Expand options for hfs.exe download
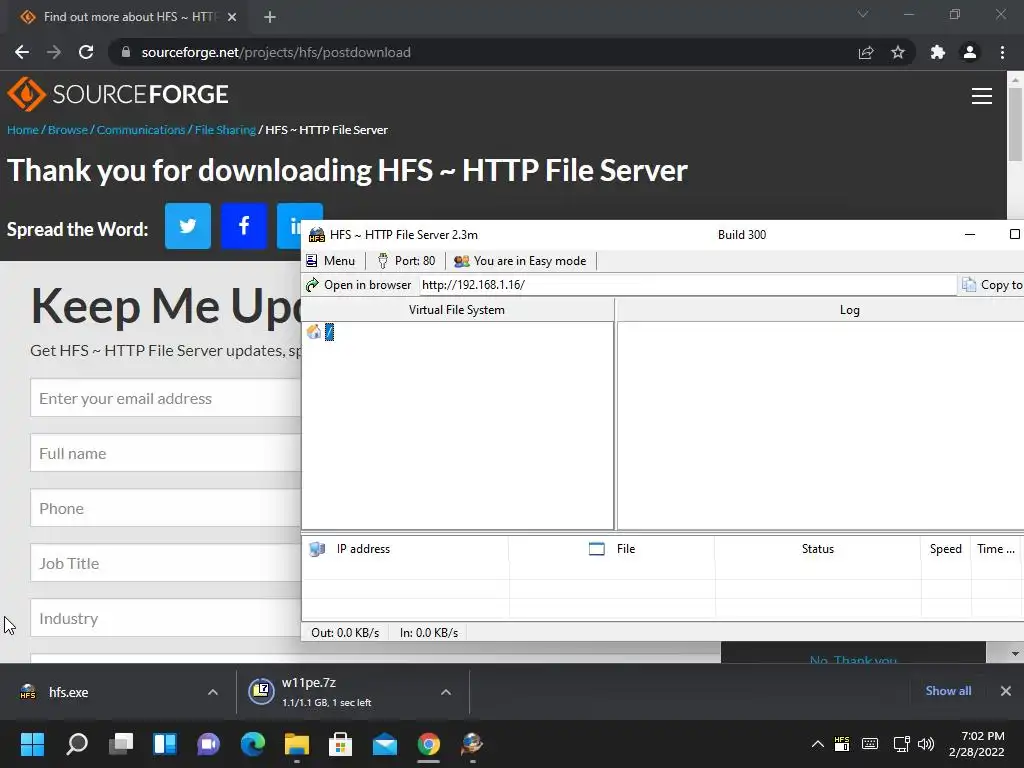The height and width of the screenshot is (768, 1024). click(x=213, y=692)
